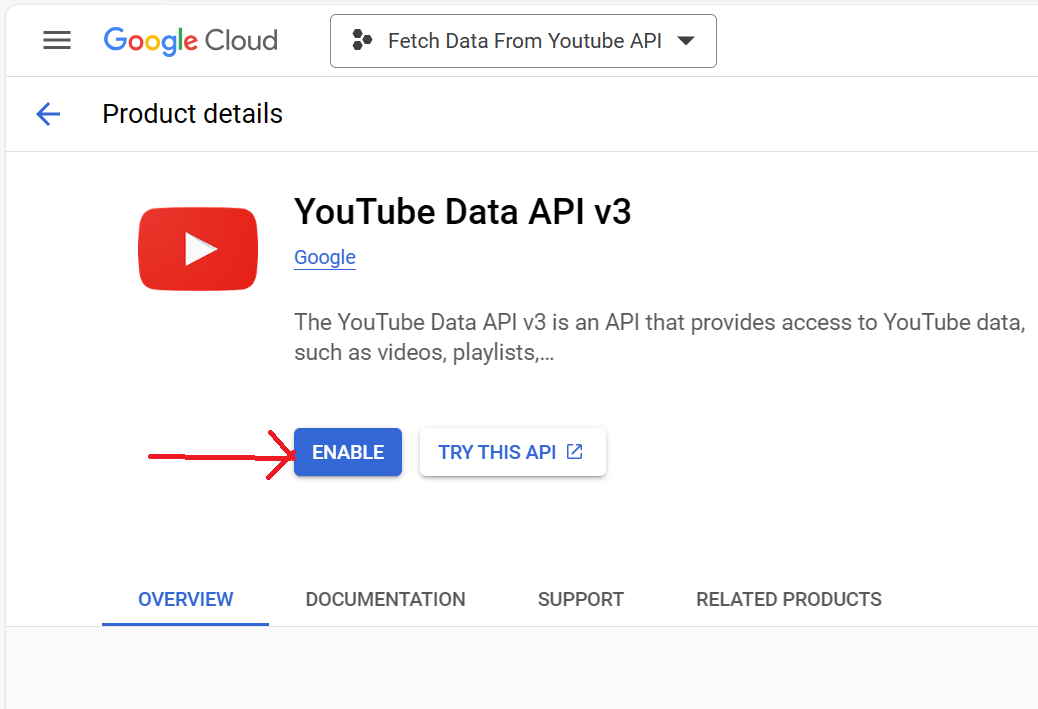Click the external link icon beside Try This API
Image resolution: width=1038 pixels, height=709 pixels.
(x=575, y=452)
